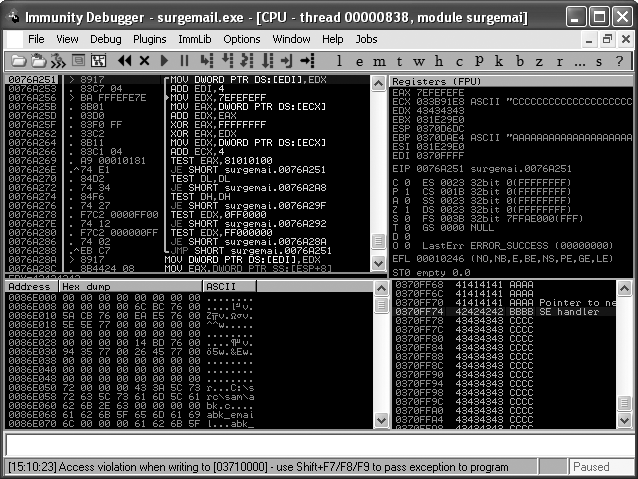Restore the inner CPU child window
This screenshot has height=479, width=638.
pos(607,39)
